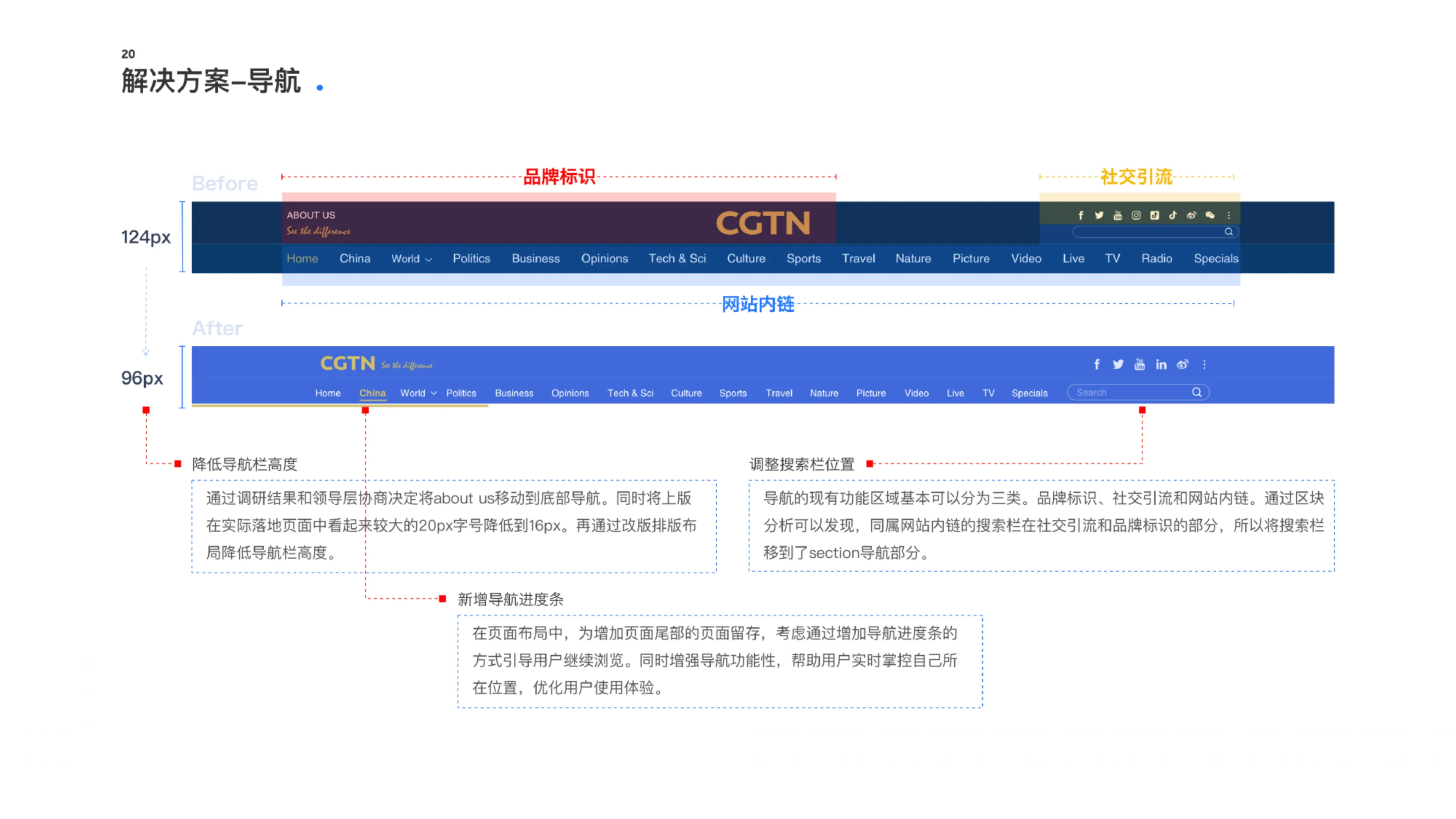Click Facebook icon in the After navbar
This screenshot has height=819, width=1456.
[x=1097, y=364]
